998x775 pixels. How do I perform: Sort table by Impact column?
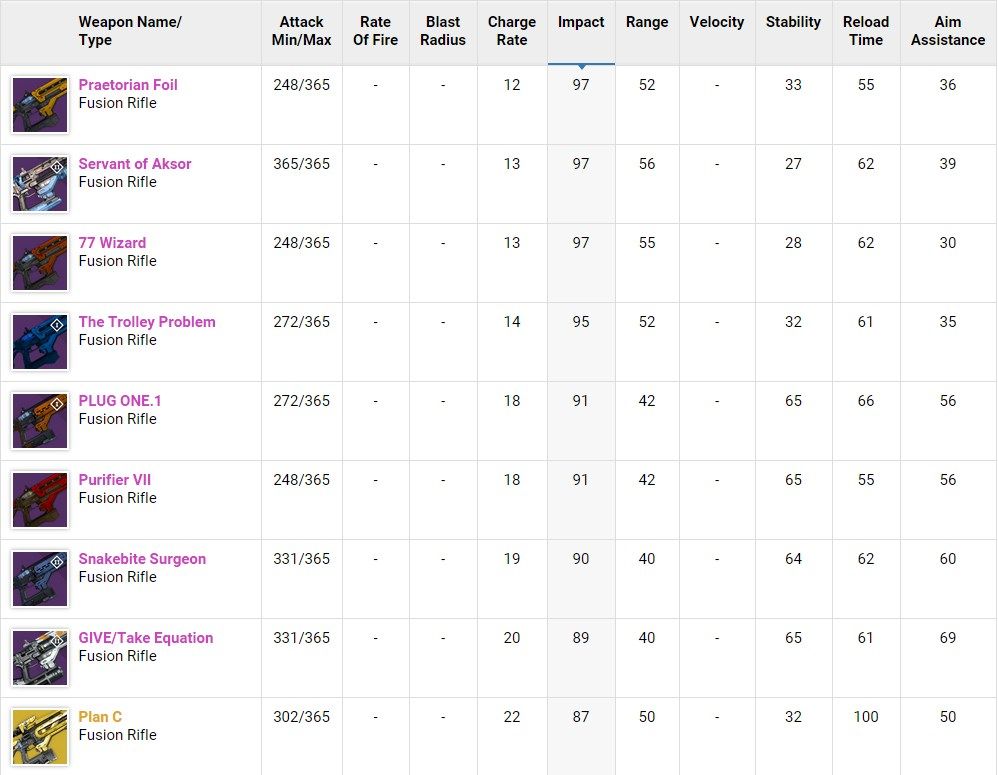coord(581,22)
